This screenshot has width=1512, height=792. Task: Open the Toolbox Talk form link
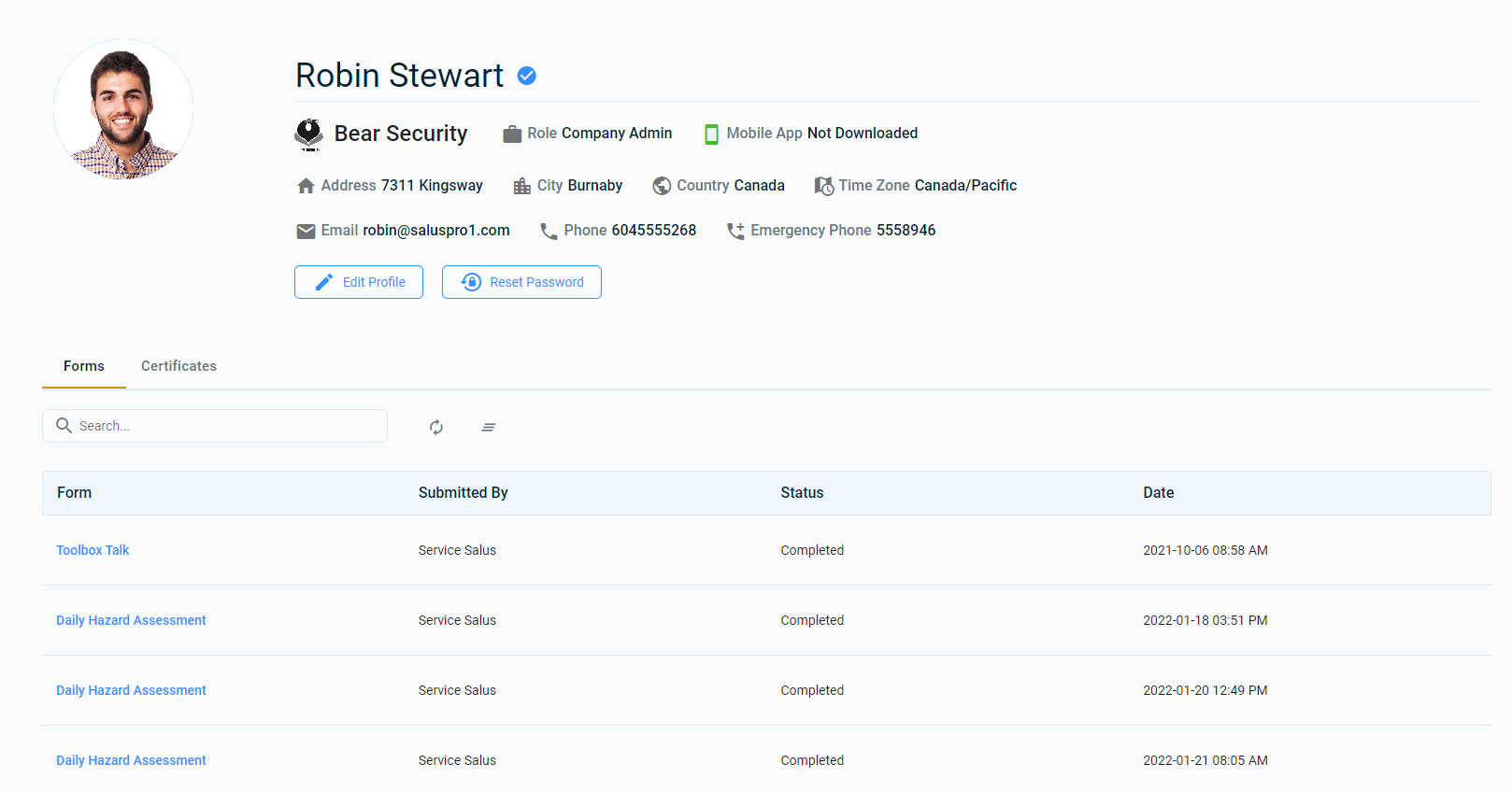click(x=93, y=550)
